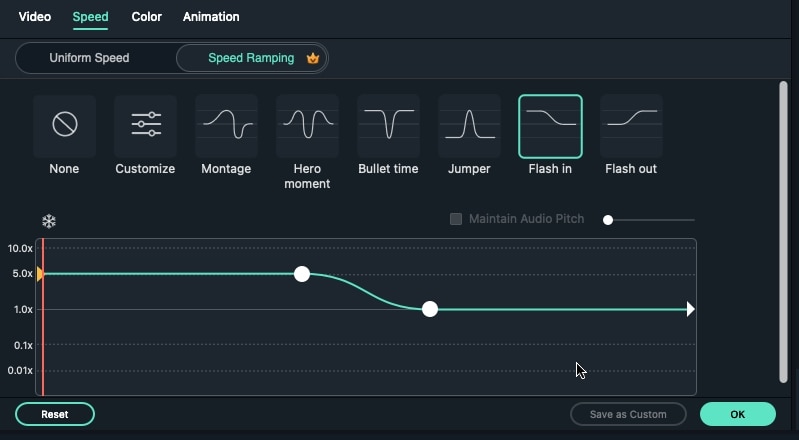799x440 pixels.
Task: Apply the Montage speed ramp preset
Action: [226, 126]
